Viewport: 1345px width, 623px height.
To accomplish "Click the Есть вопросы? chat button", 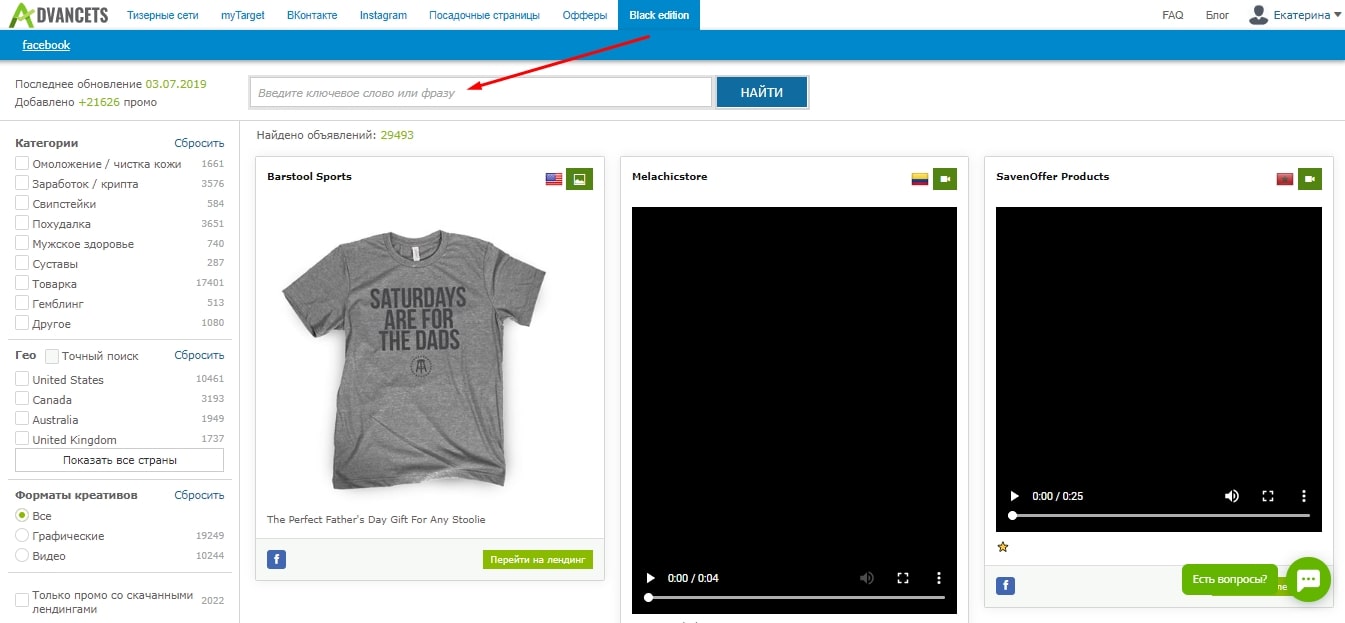I will click(1229, 579).
